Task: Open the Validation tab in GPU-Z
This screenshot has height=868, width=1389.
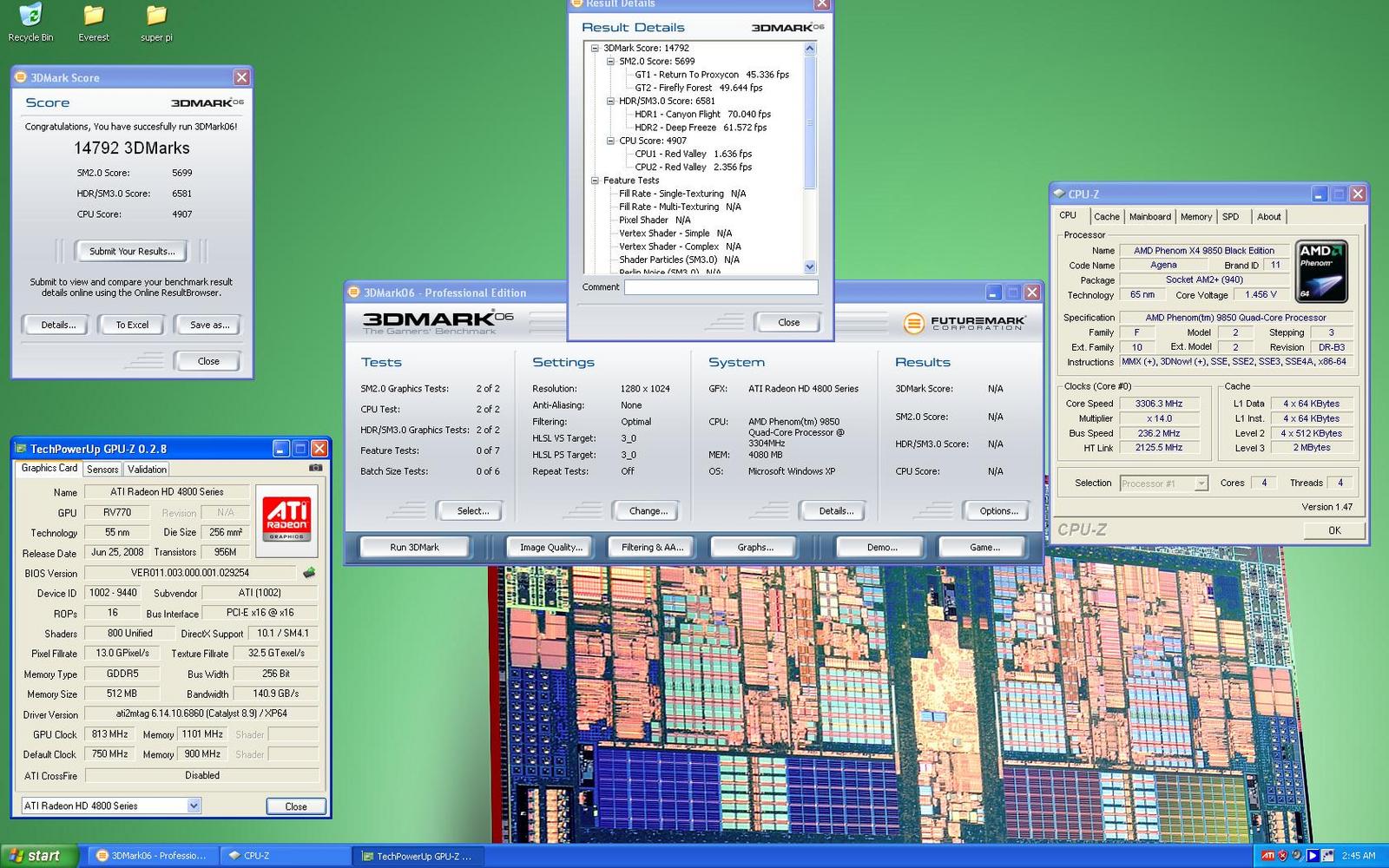Action: point(147,470)
